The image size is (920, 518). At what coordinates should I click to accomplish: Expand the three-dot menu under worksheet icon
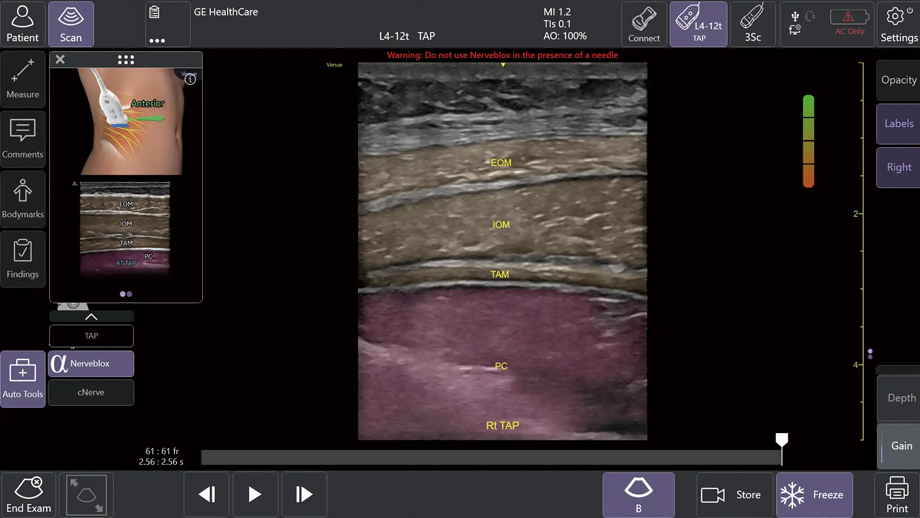click(157, 41)
